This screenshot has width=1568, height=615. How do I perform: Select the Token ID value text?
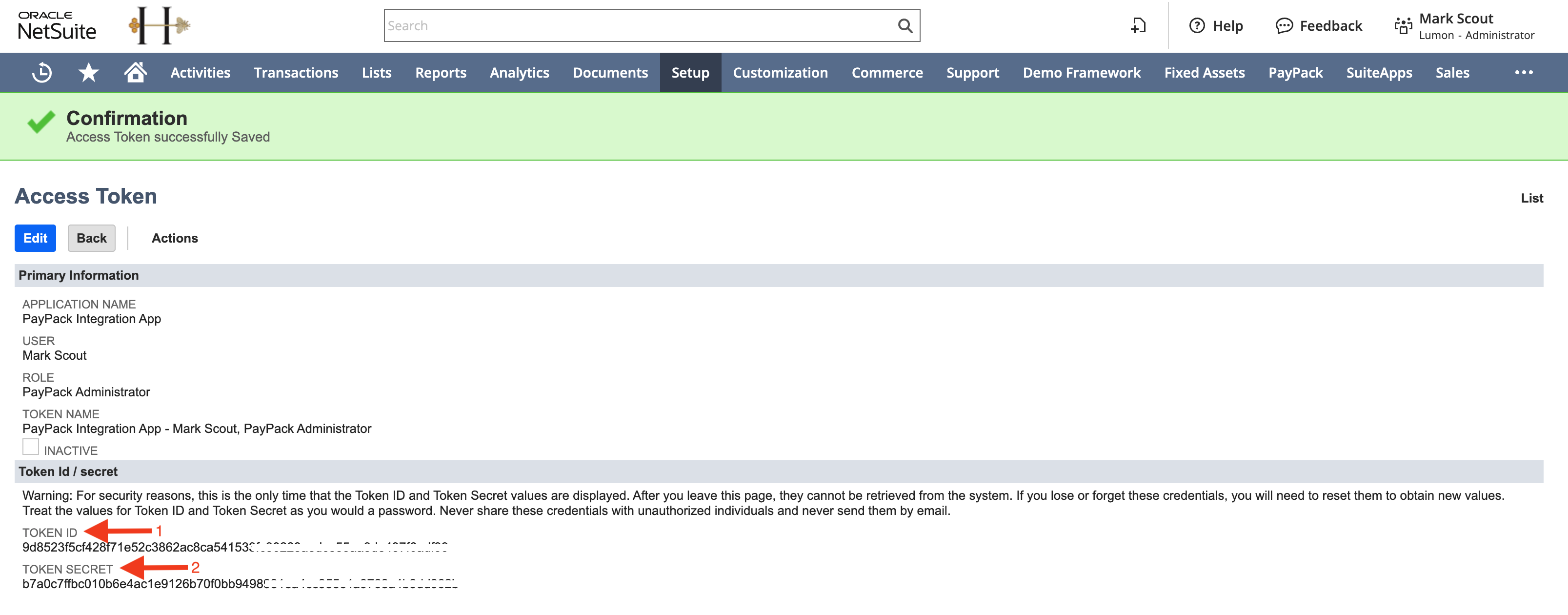click(x=235, y=547)
